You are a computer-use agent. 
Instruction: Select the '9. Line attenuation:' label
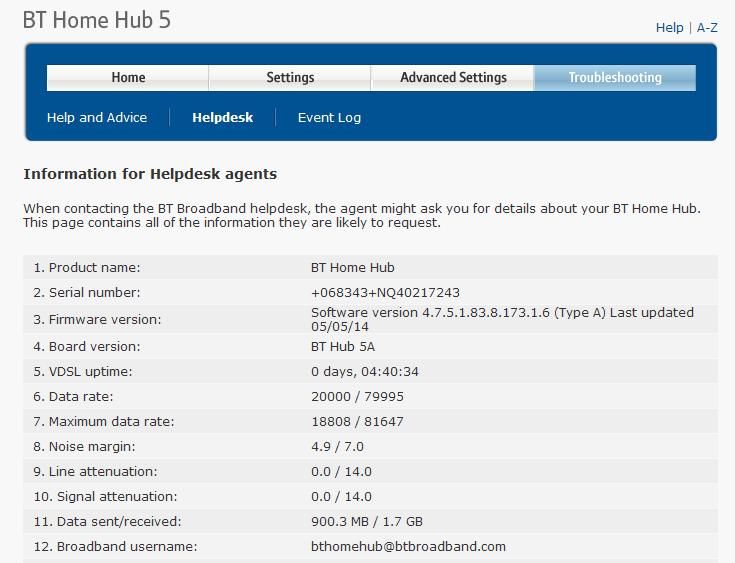coord(95,471)
